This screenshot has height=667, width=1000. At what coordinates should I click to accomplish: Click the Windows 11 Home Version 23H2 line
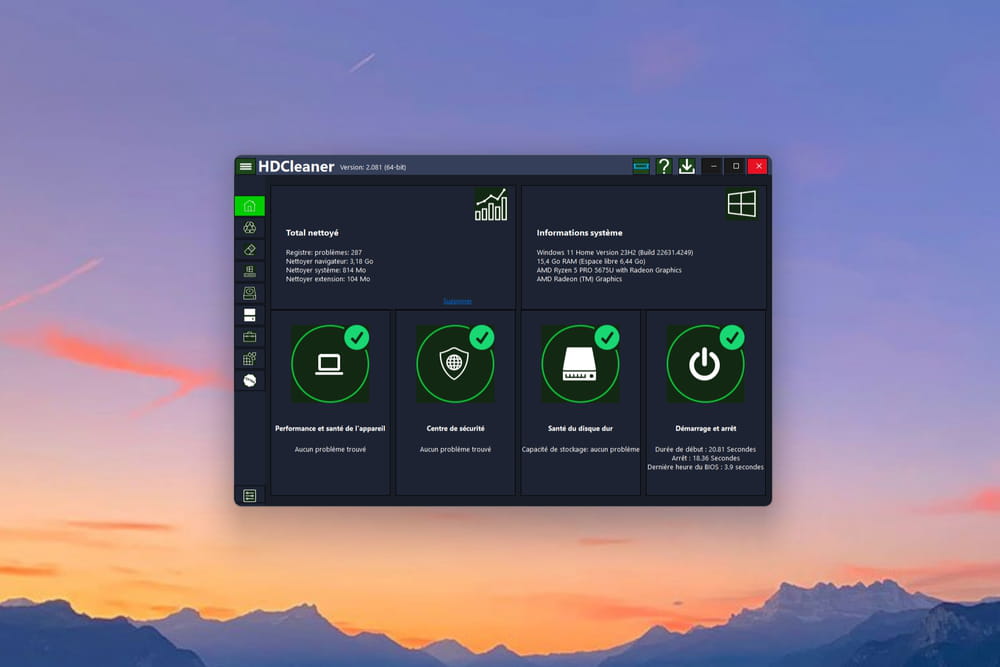tap(615, 253)
